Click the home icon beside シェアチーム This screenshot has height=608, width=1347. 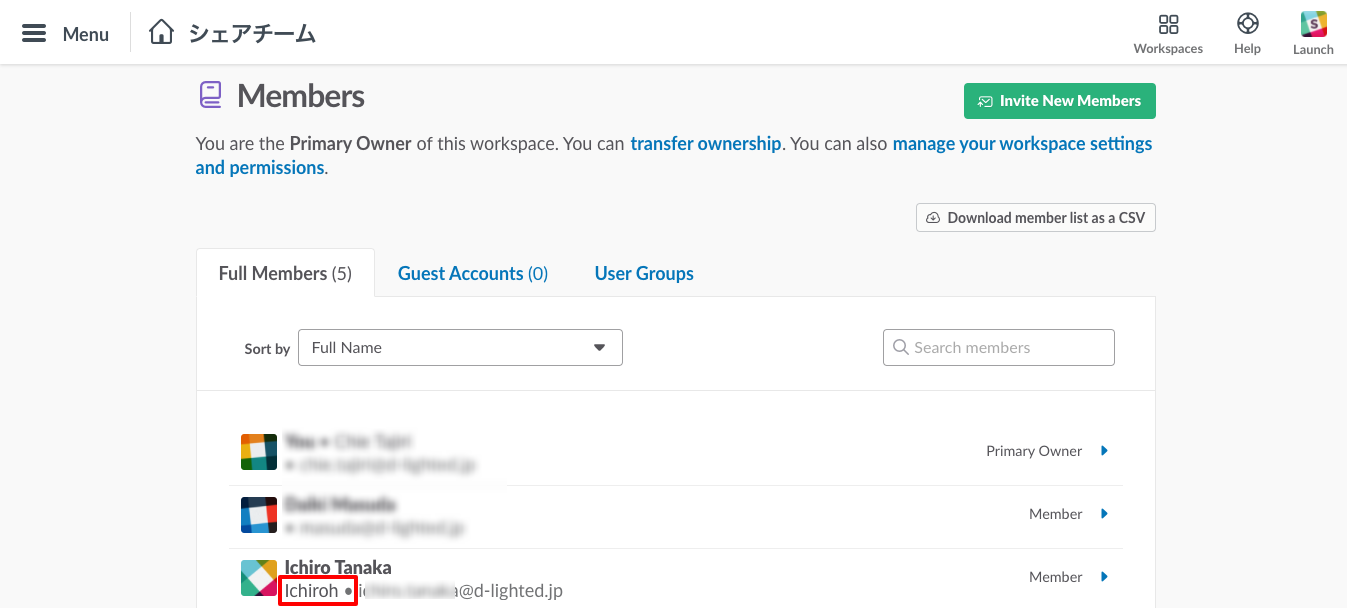coord(161,32)
